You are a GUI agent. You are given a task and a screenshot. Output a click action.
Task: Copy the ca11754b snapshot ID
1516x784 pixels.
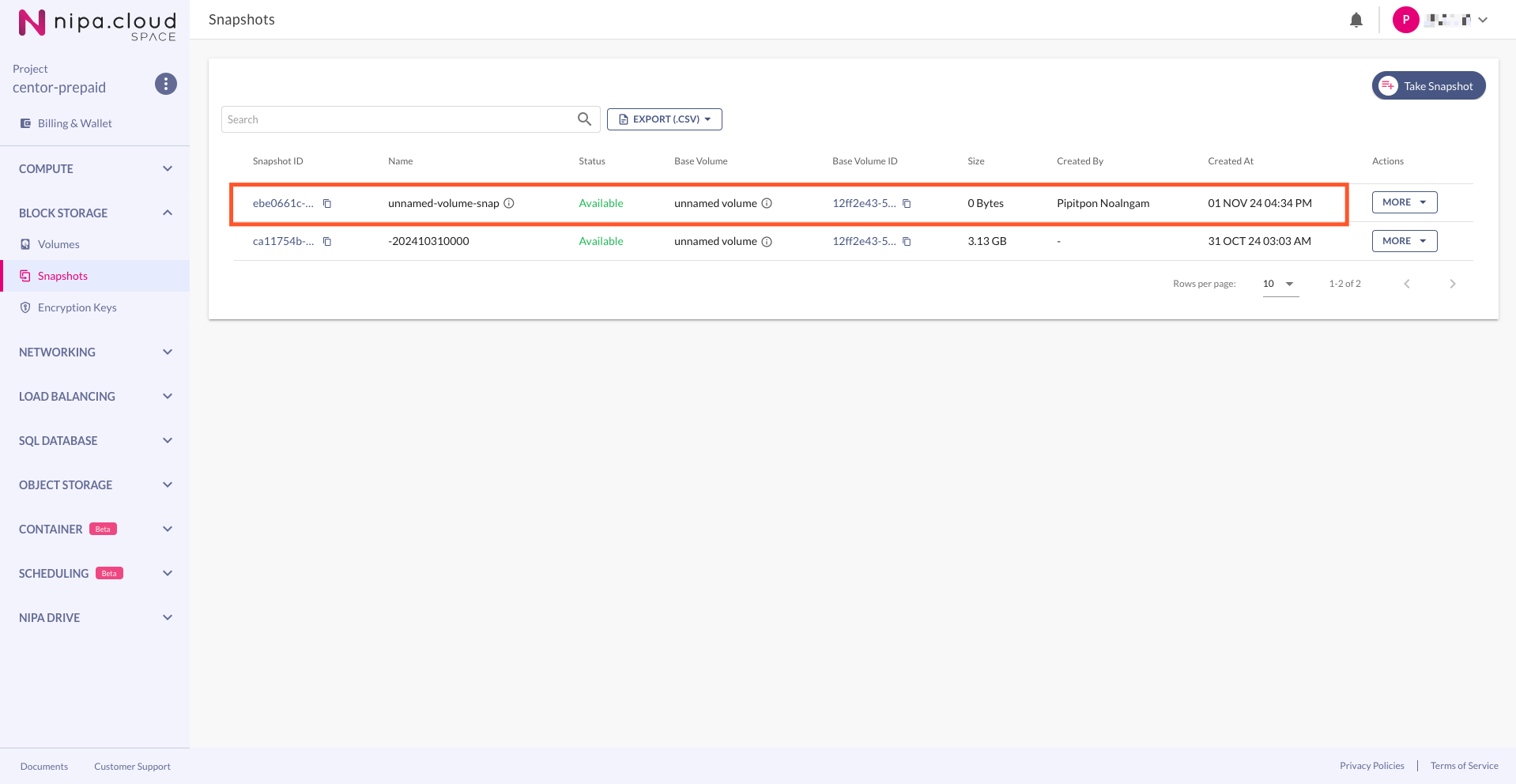[x=327, y=242]
